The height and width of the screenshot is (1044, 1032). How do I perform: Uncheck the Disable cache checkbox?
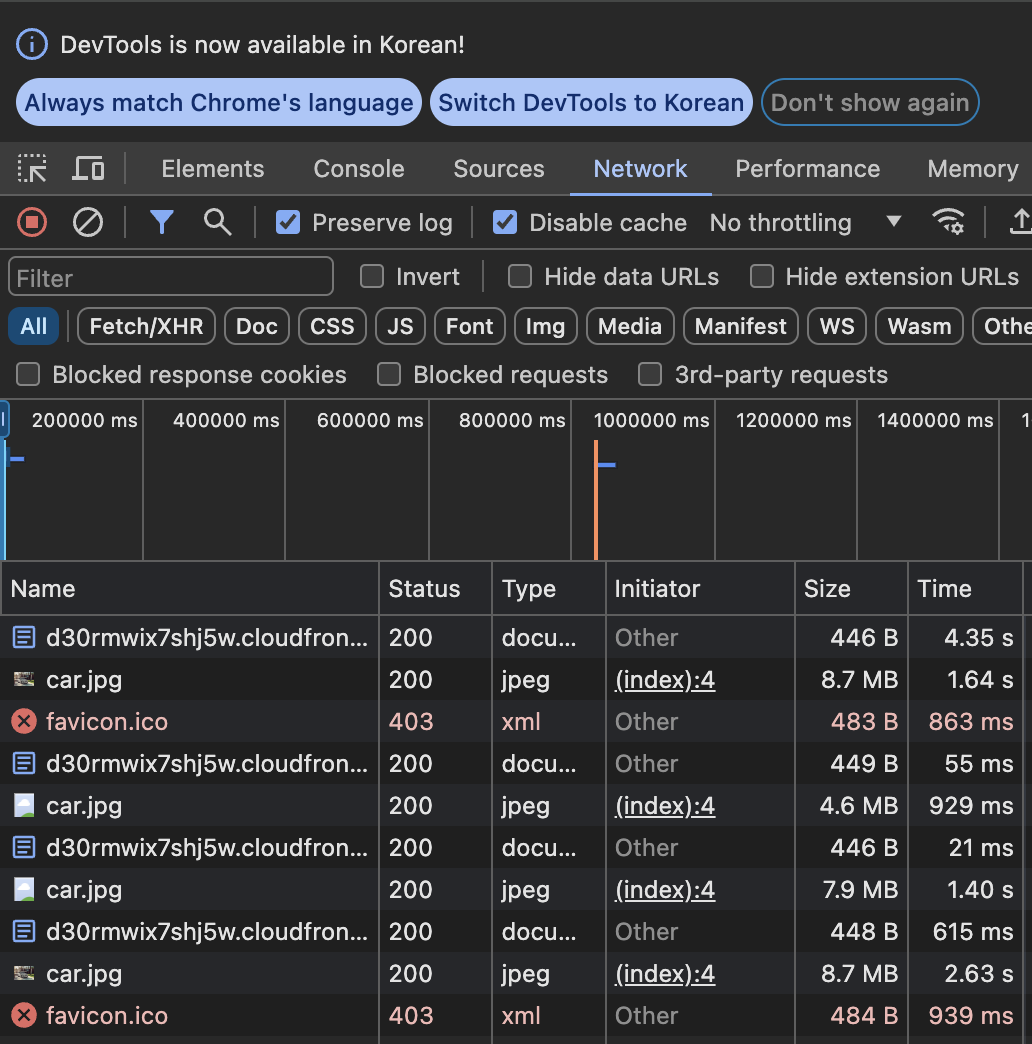click(x=505, y=222)
